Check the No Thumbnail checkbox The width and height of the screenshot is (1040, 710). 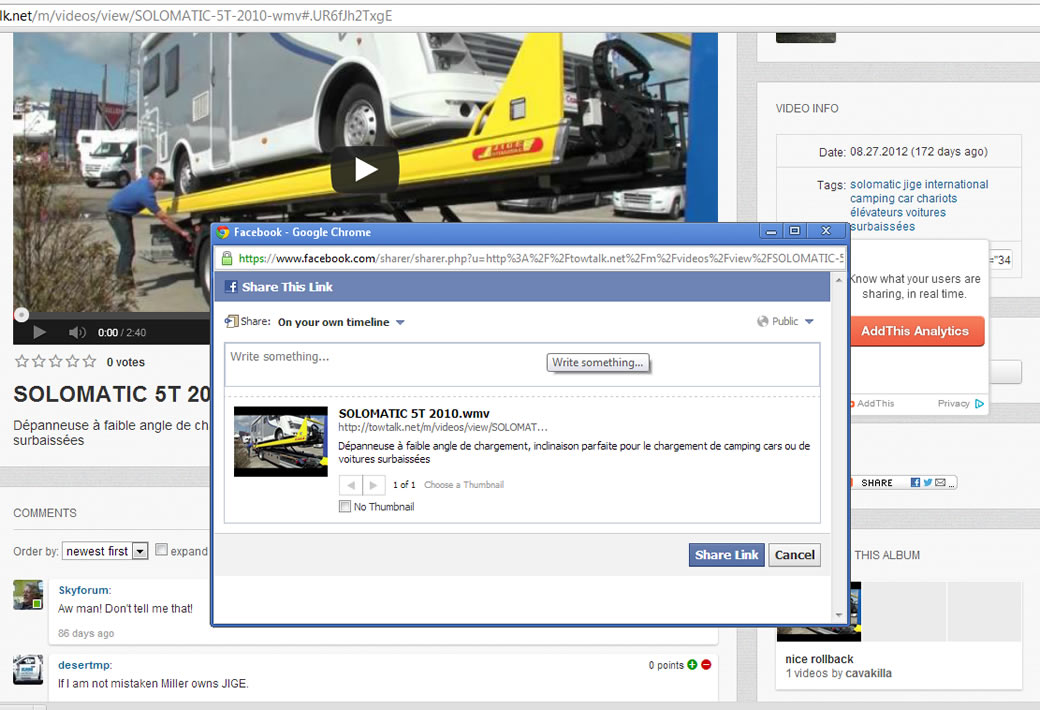tap(346, 507)
